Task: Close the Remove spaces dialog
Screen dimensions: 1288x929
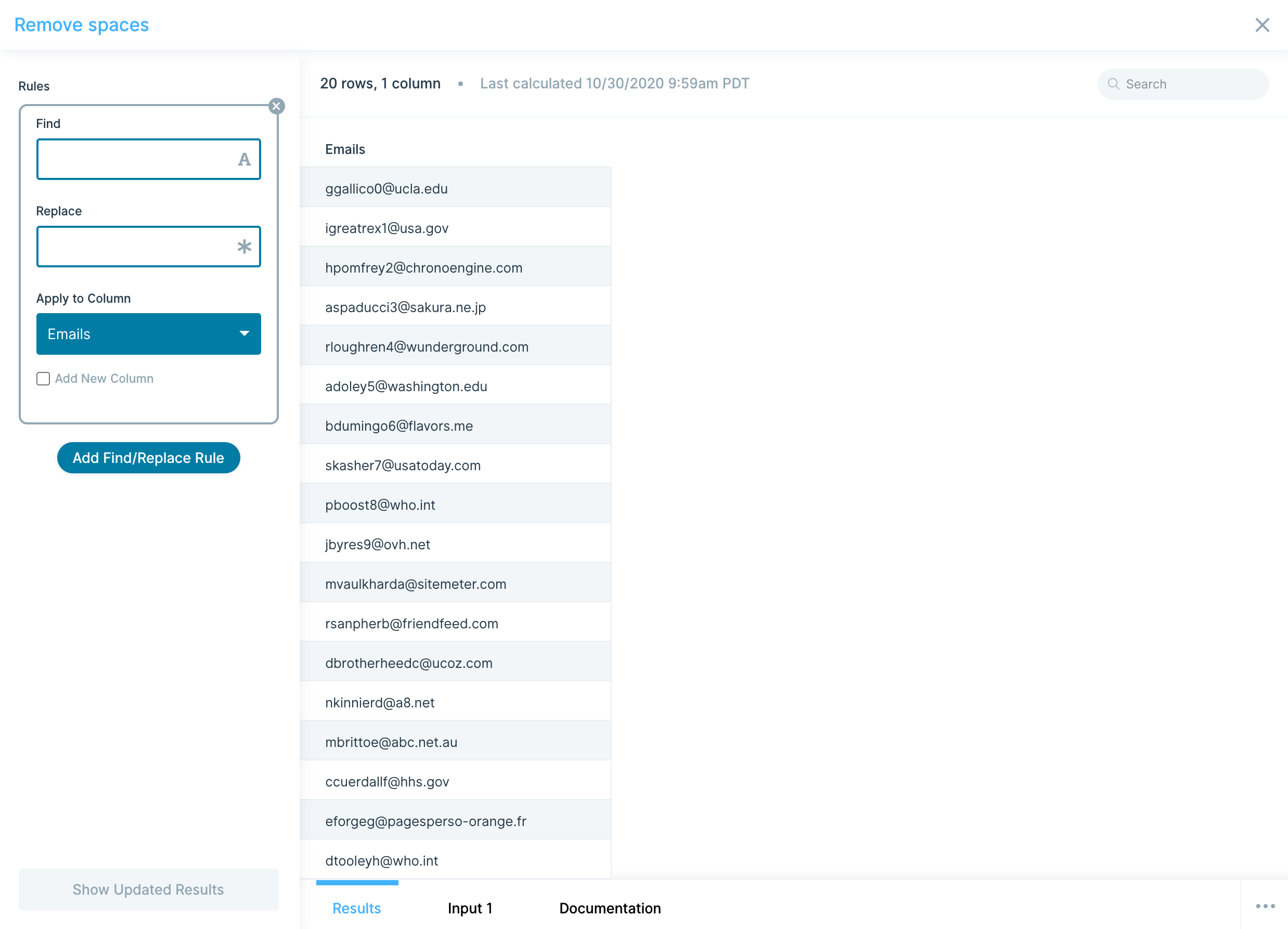Action: pos(1262,25)
